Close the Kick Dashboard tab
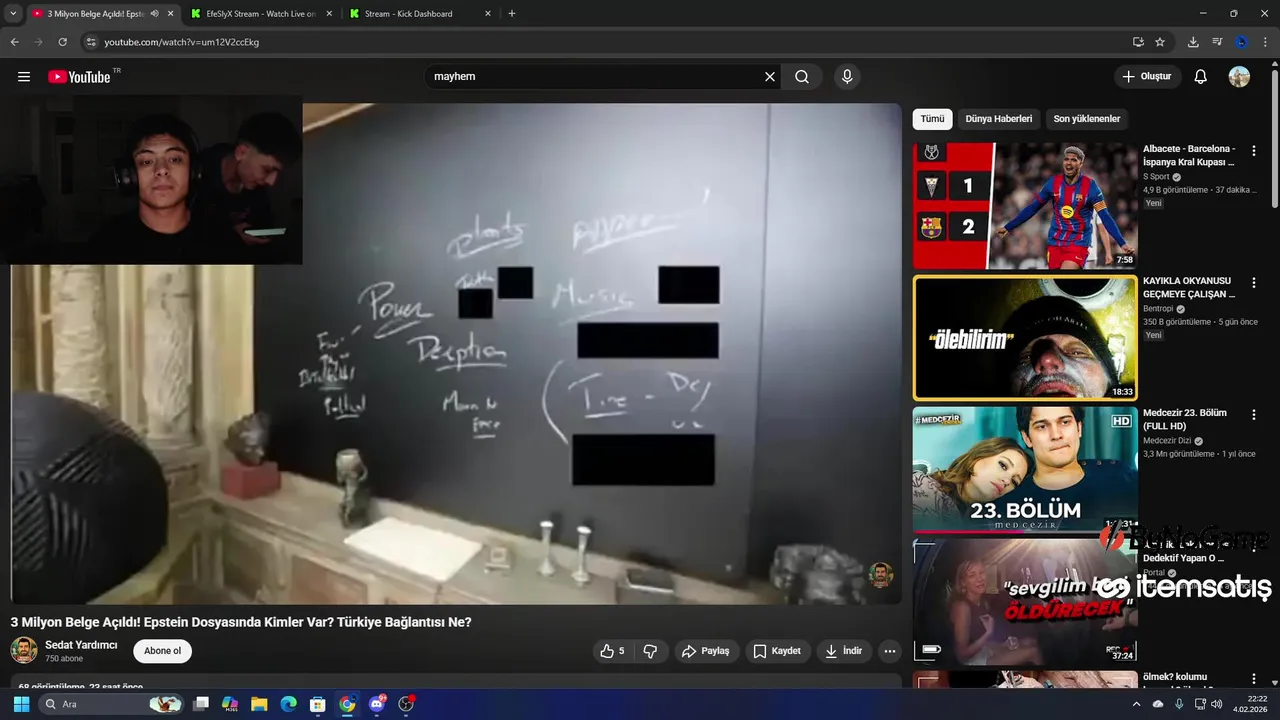 (488, 14)
